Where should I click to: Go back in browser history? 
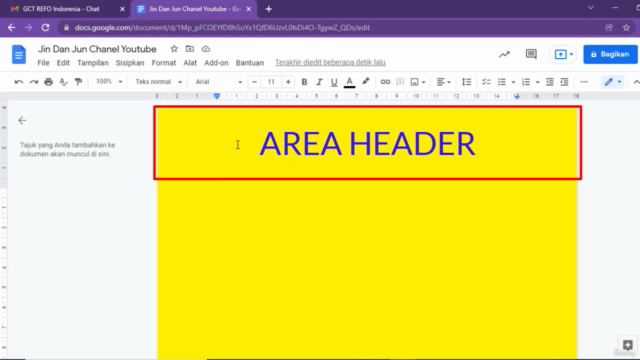(11, 28)
